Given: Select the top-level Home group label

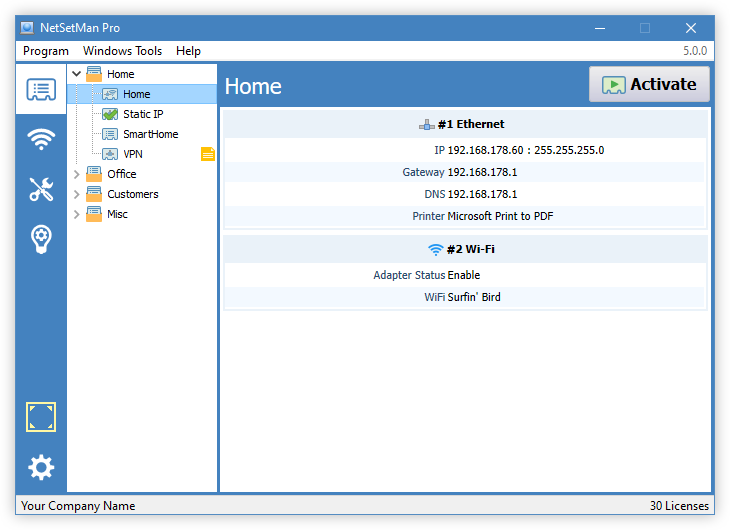Looking at the screenshot, I should pyautogui.click(x=121, y=74).
